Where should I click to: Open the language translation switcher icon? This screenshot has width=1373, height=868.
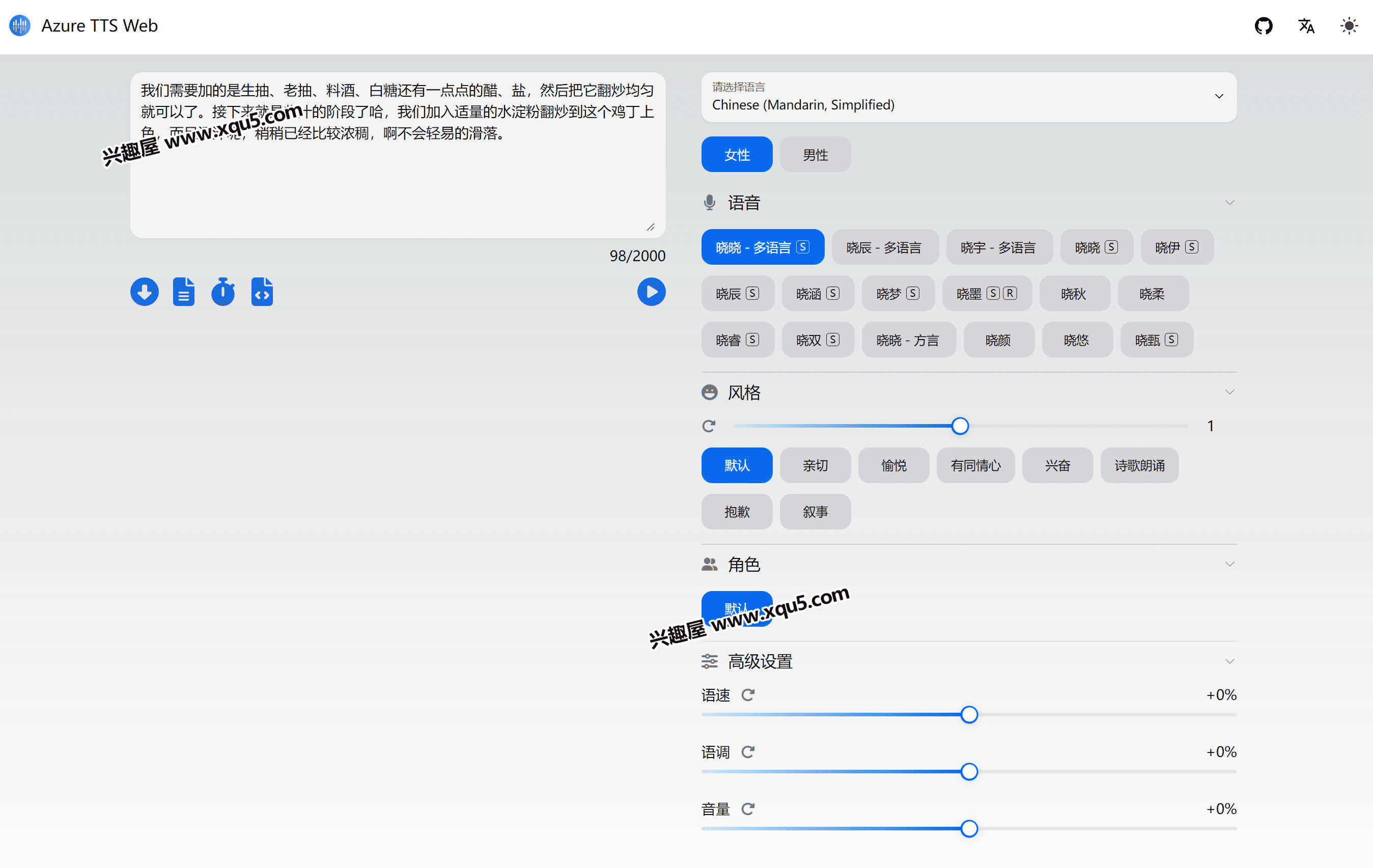pos(1306,26)
